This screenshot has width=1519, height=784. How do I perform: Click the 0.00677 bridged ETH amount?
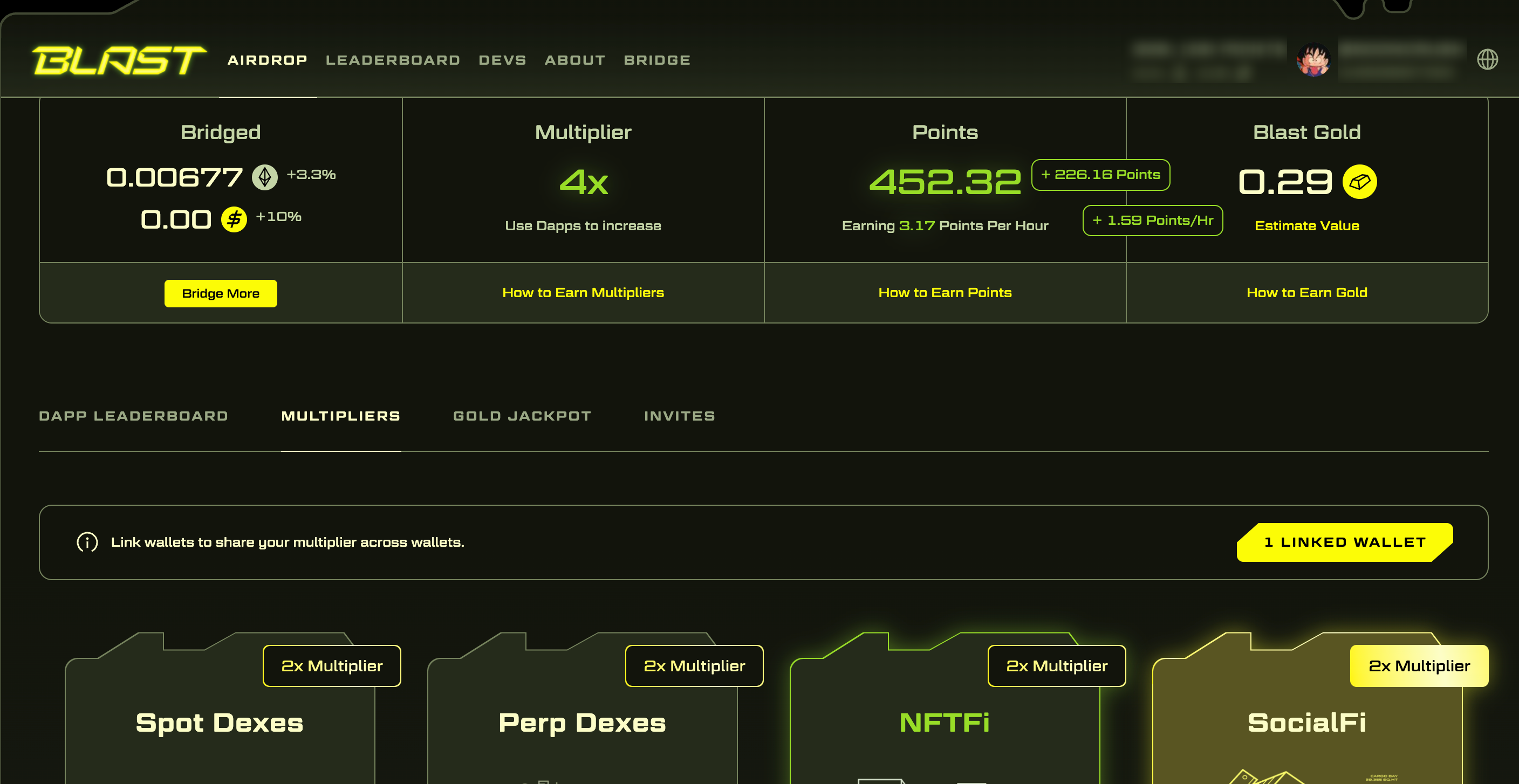[175, 177]
